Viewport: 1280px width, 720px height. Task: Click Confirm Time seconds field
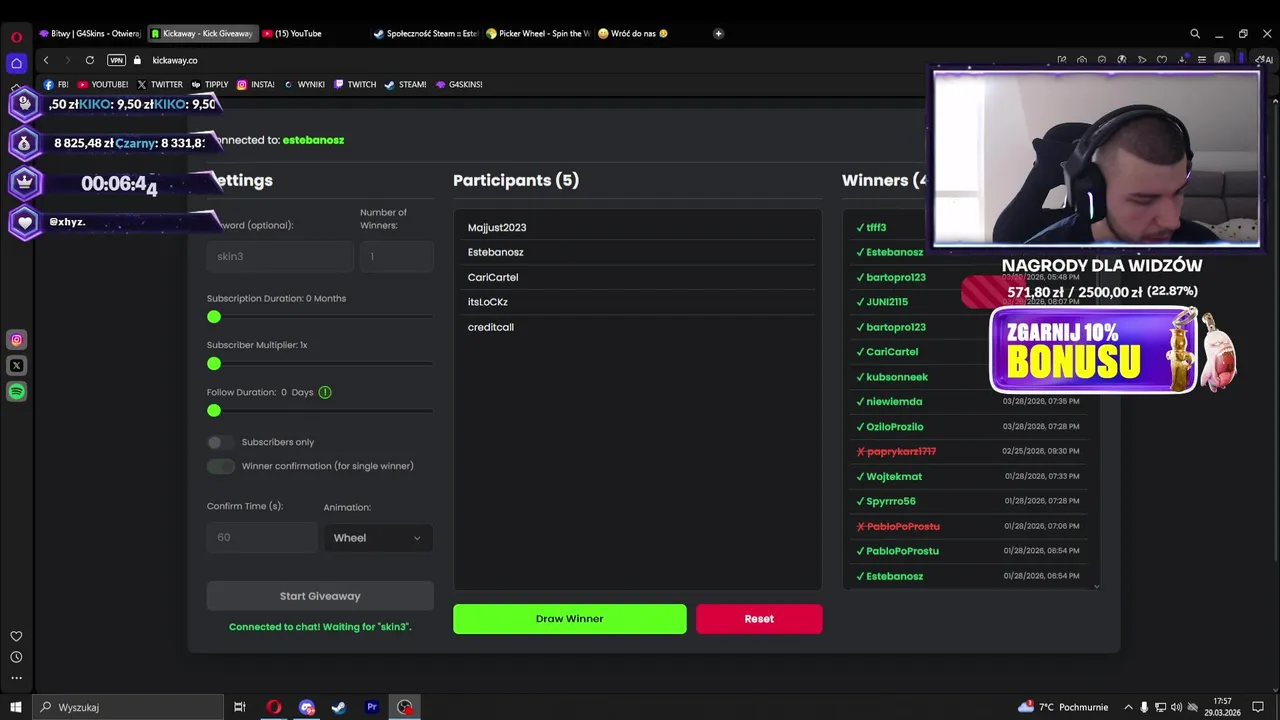[x=262, y=538]
